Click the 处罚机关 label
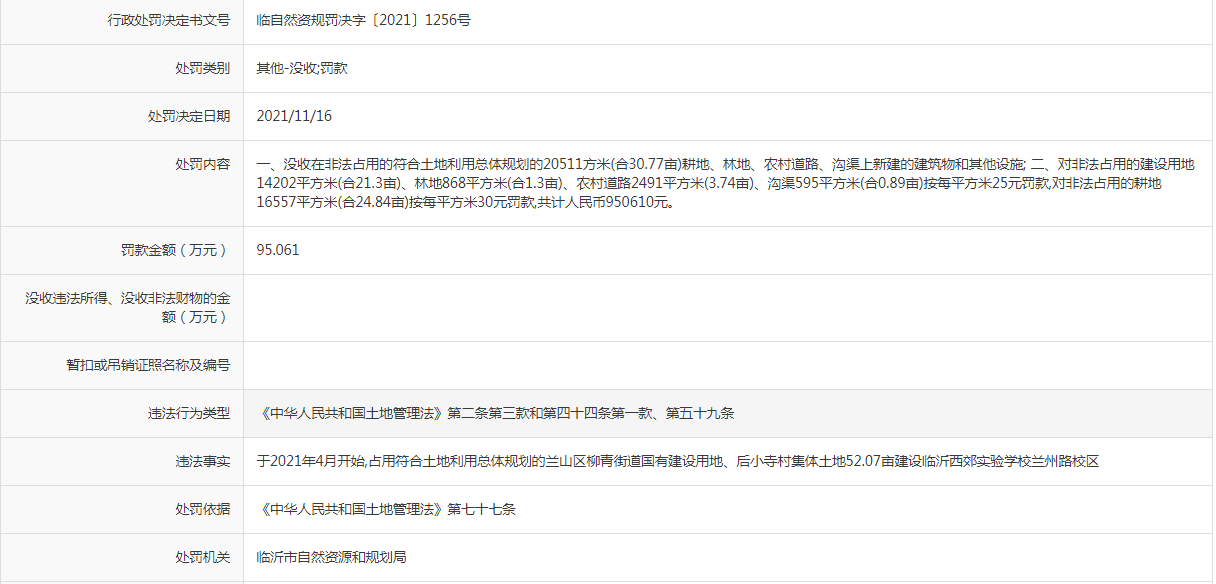The height and width of the screenshot is (584, 1216). point(201,557)
